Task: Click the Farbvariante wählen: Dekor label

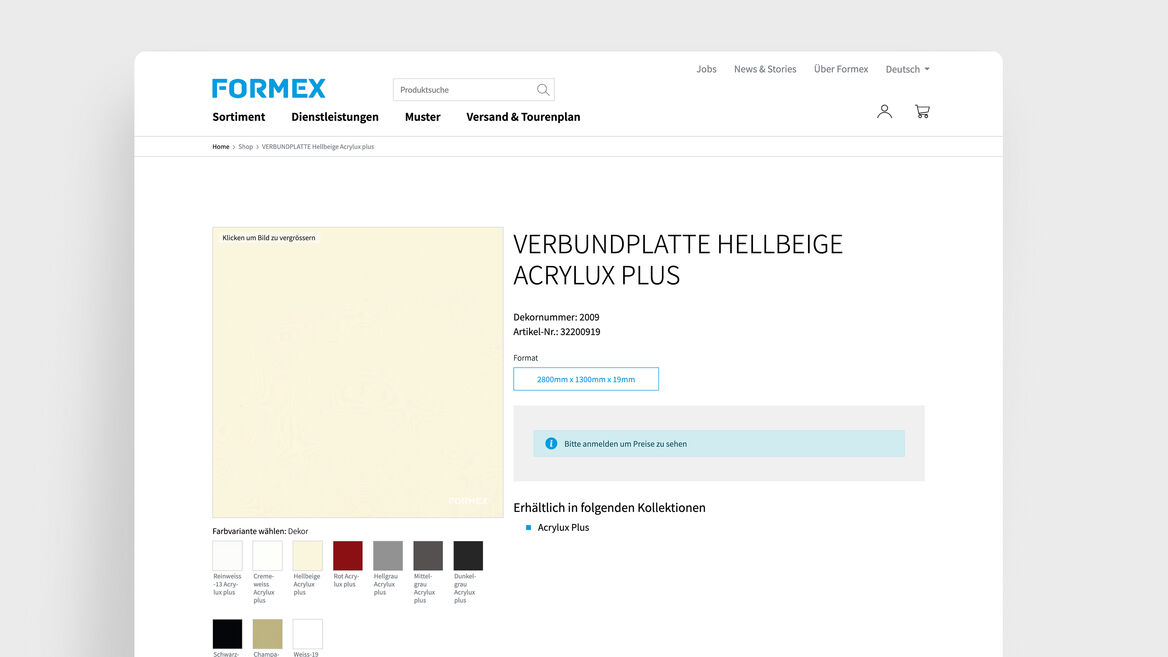Action: (260, 531)
